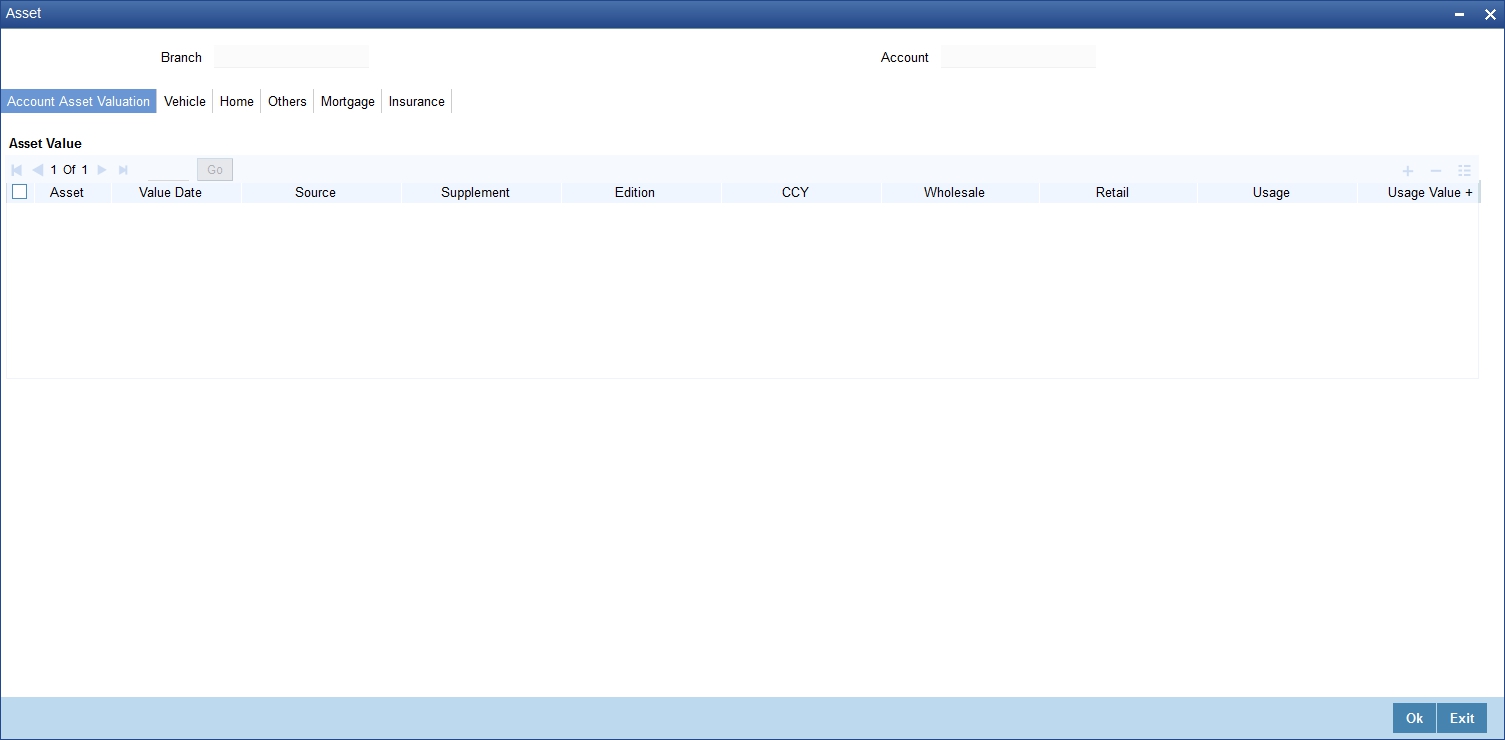Open the Home tab

coord(237,101)
